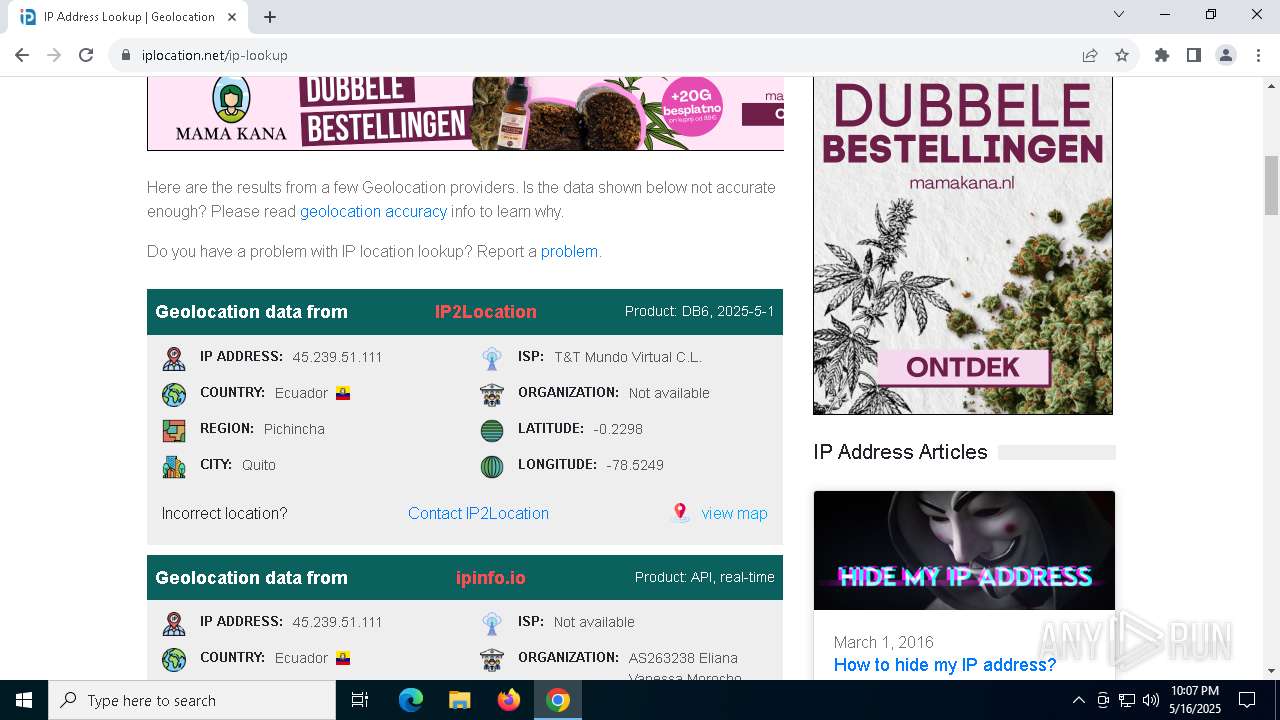Viewport: 1280px width, 720px height.
Task: Click the scrollbar up arrow
Action: click(1271, 85)
